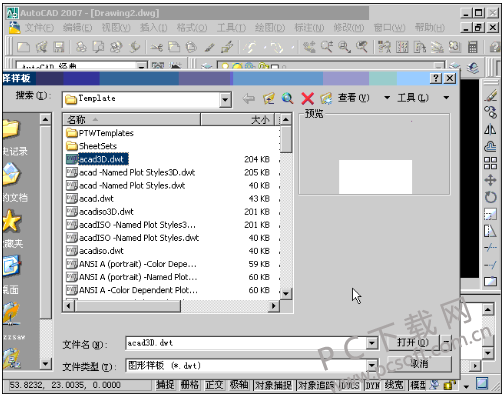
Task: Click the red Delete X icon
Action: click(307, 98)
